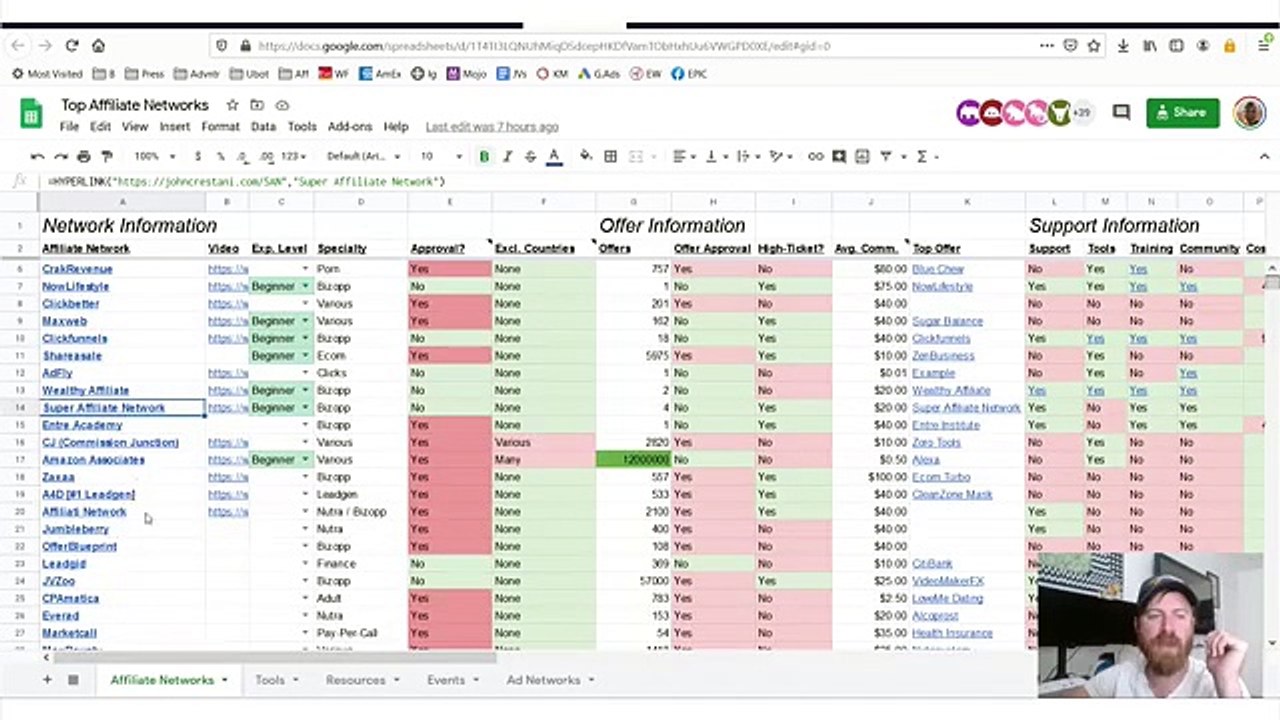This screenshot has height=720, width=1280.
Task: Open the CrakRevenue network link
Action: coord(77,269)
